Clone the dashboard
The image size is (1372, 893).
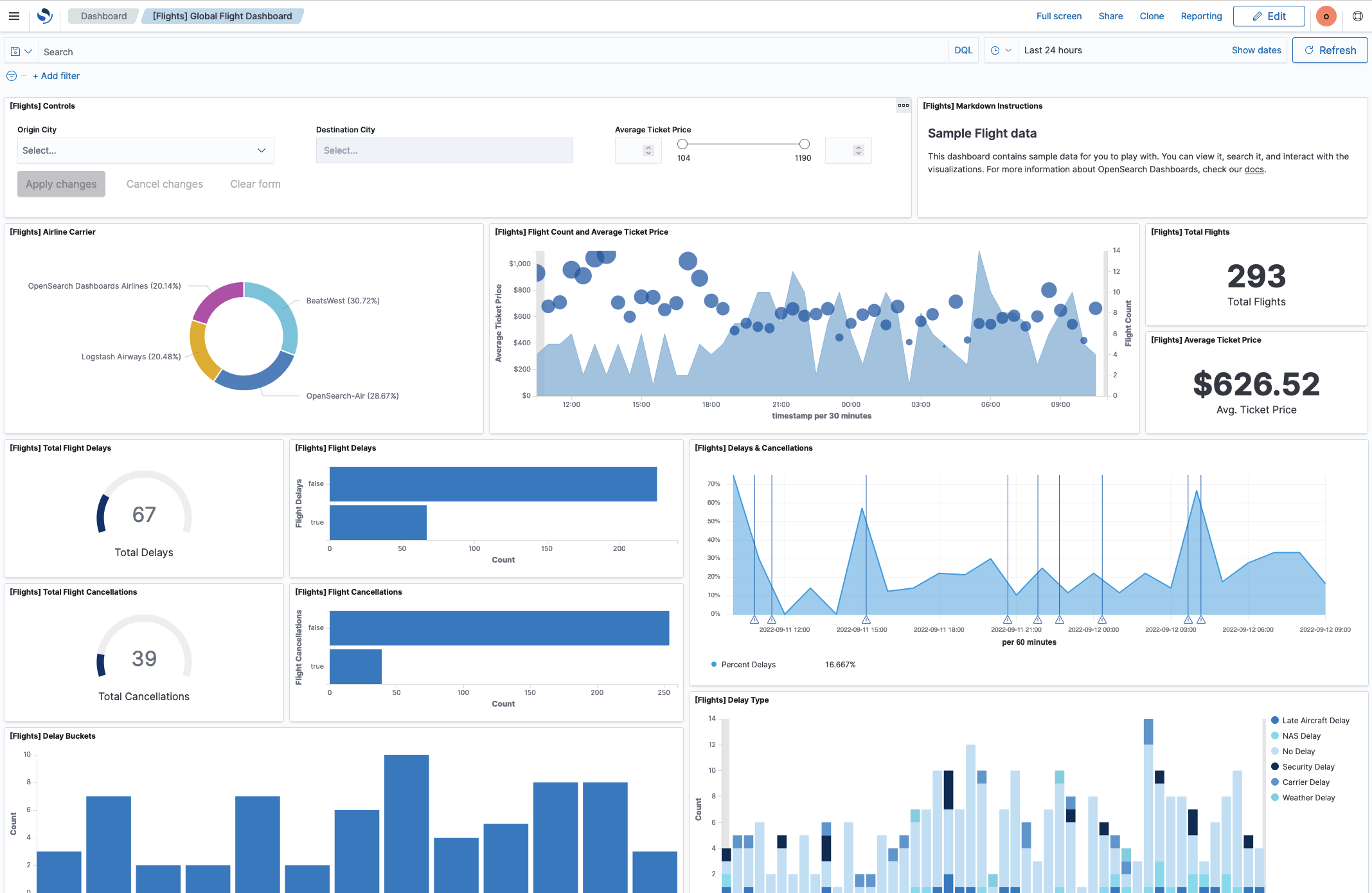point(1152,16)
